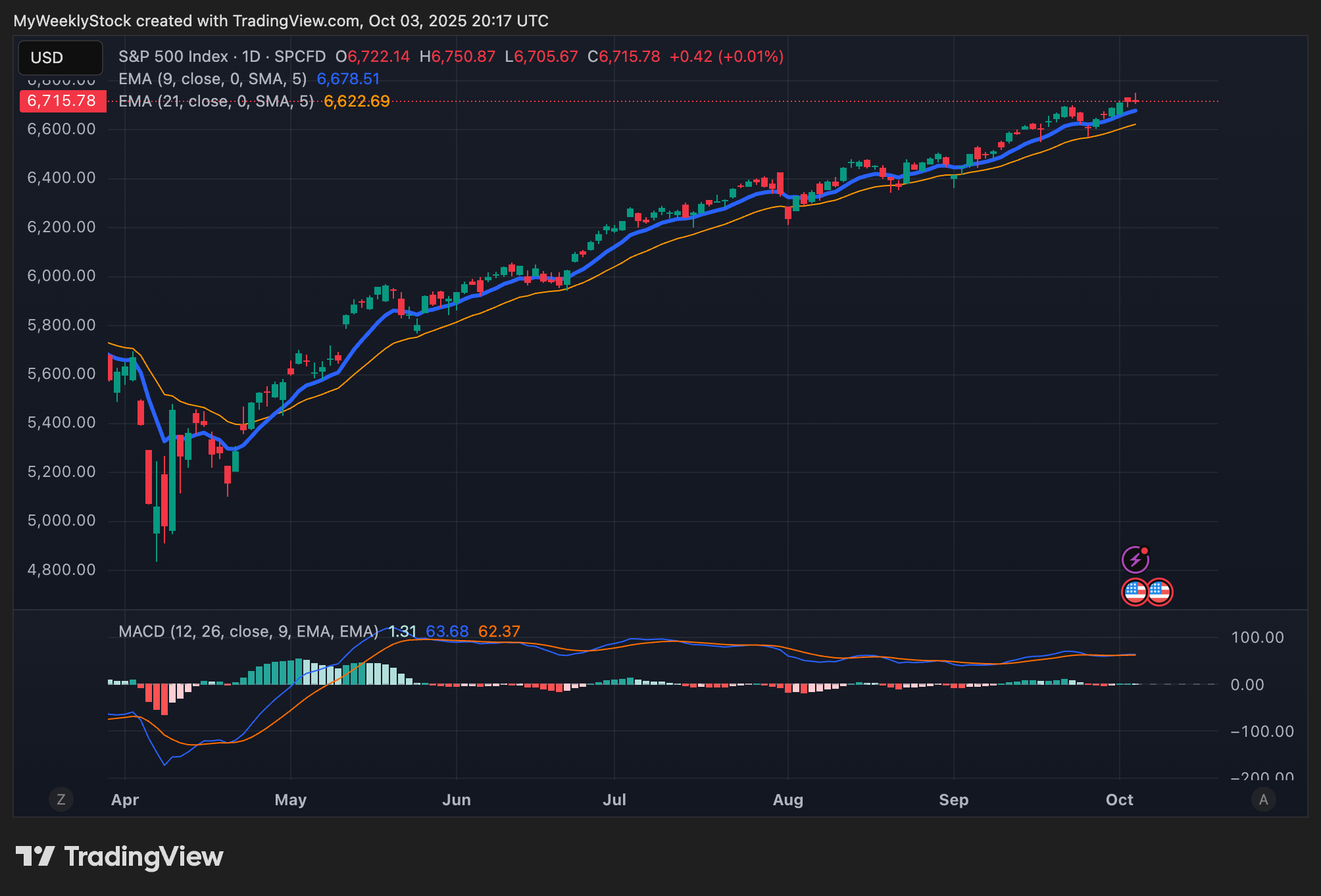Click the right US flag economic event icon

coord(1159,591)
